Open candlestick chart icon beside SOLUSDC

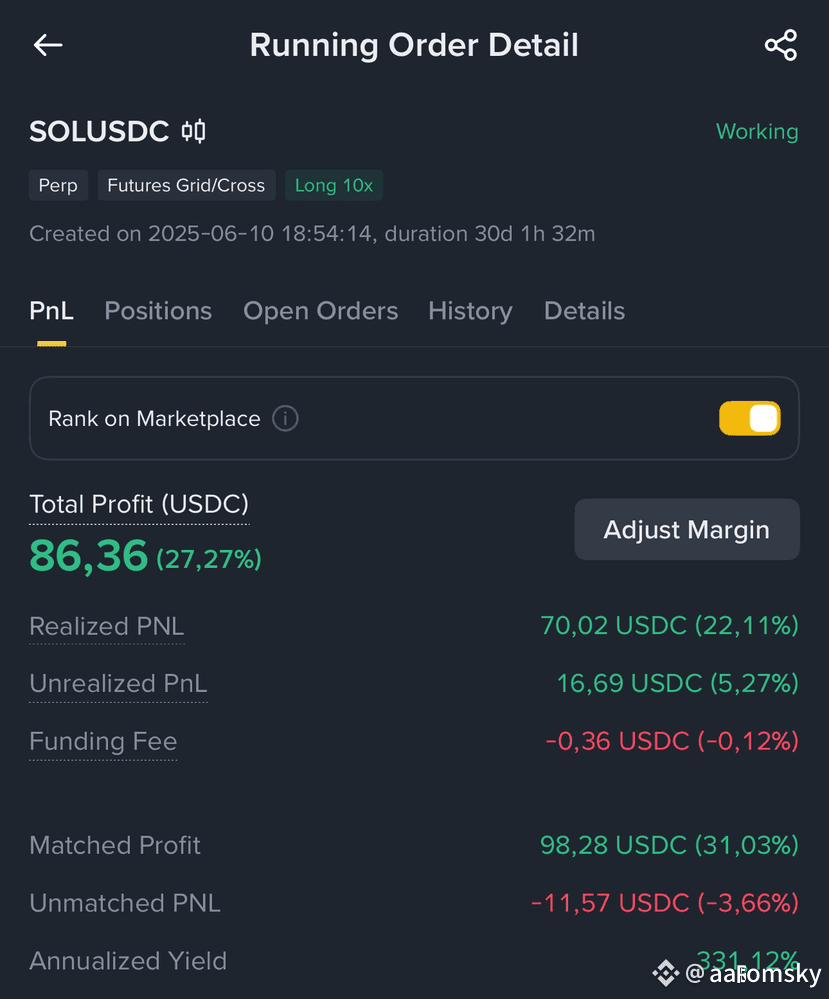pos(194,131)
